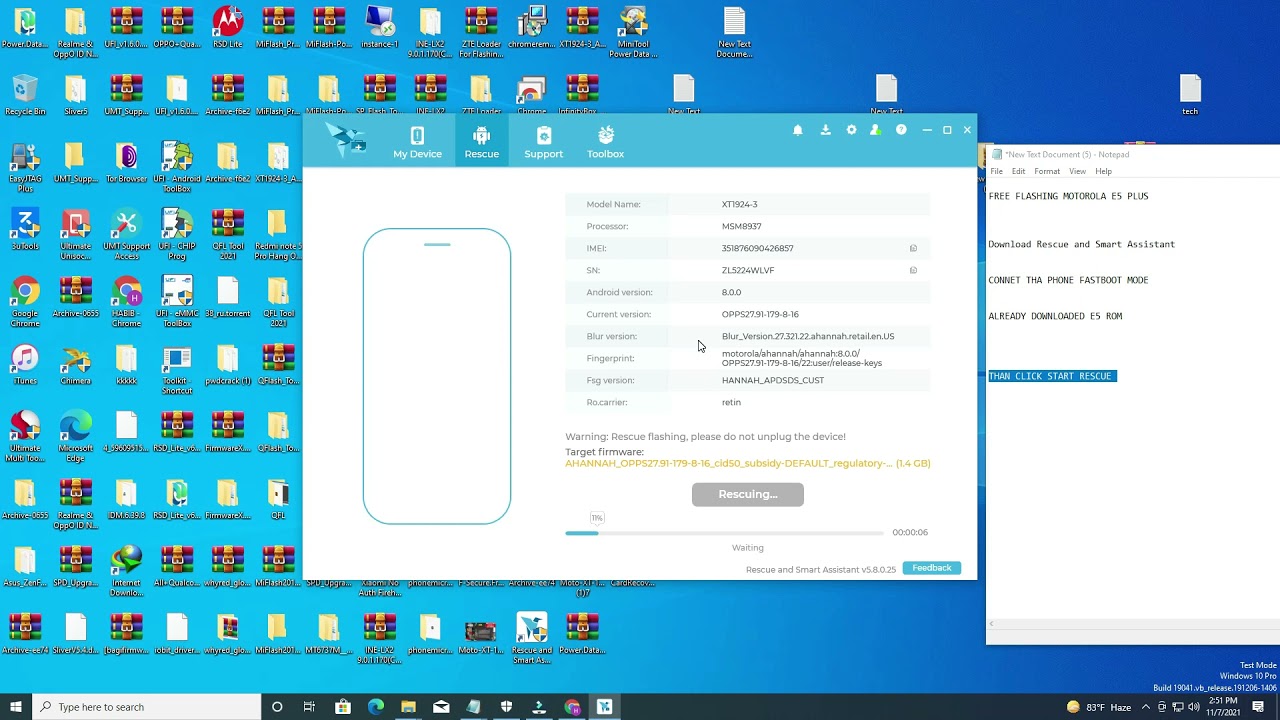Select the Recycle Bin desktop icon

25,96
